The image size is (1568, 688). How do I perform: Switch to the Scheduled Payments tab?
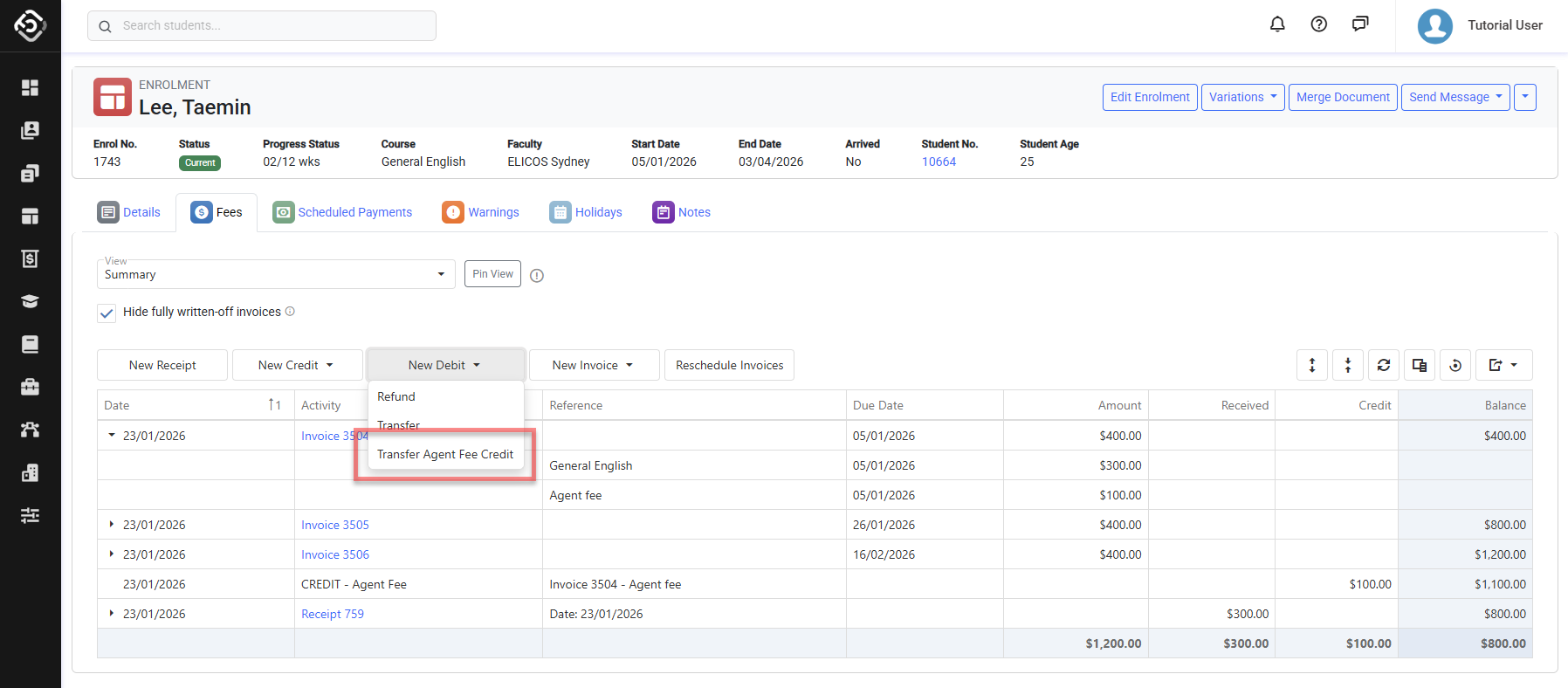pos(342,212)
